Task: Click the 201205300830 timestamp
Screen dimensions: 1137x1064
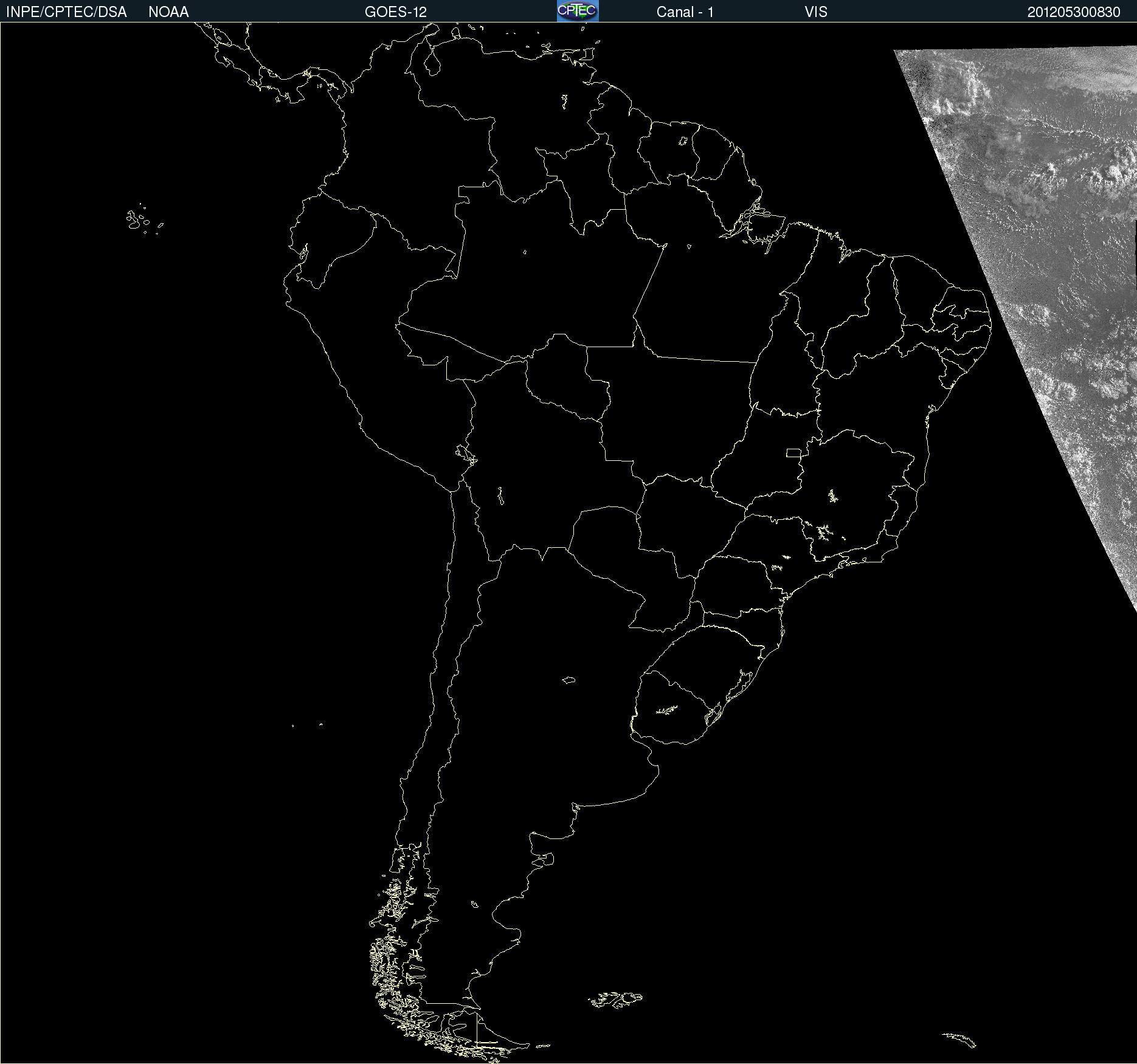Action: pyautogui.click(x=1074, y=12)
